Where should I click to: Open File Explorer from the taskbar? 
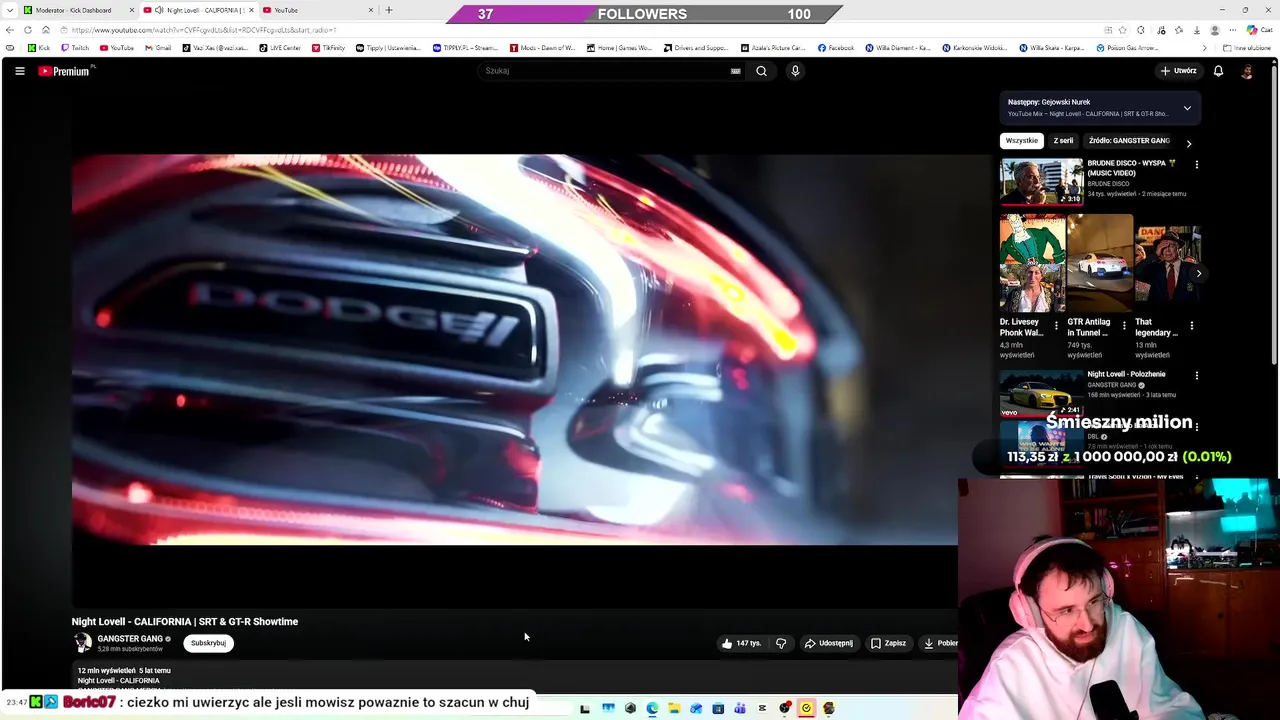(x=674, y=708)
